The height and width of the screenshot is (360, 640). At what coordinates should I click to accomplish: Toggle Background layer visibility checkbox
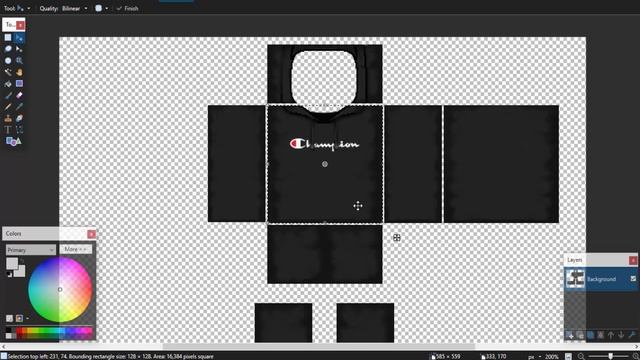point(633,279)
